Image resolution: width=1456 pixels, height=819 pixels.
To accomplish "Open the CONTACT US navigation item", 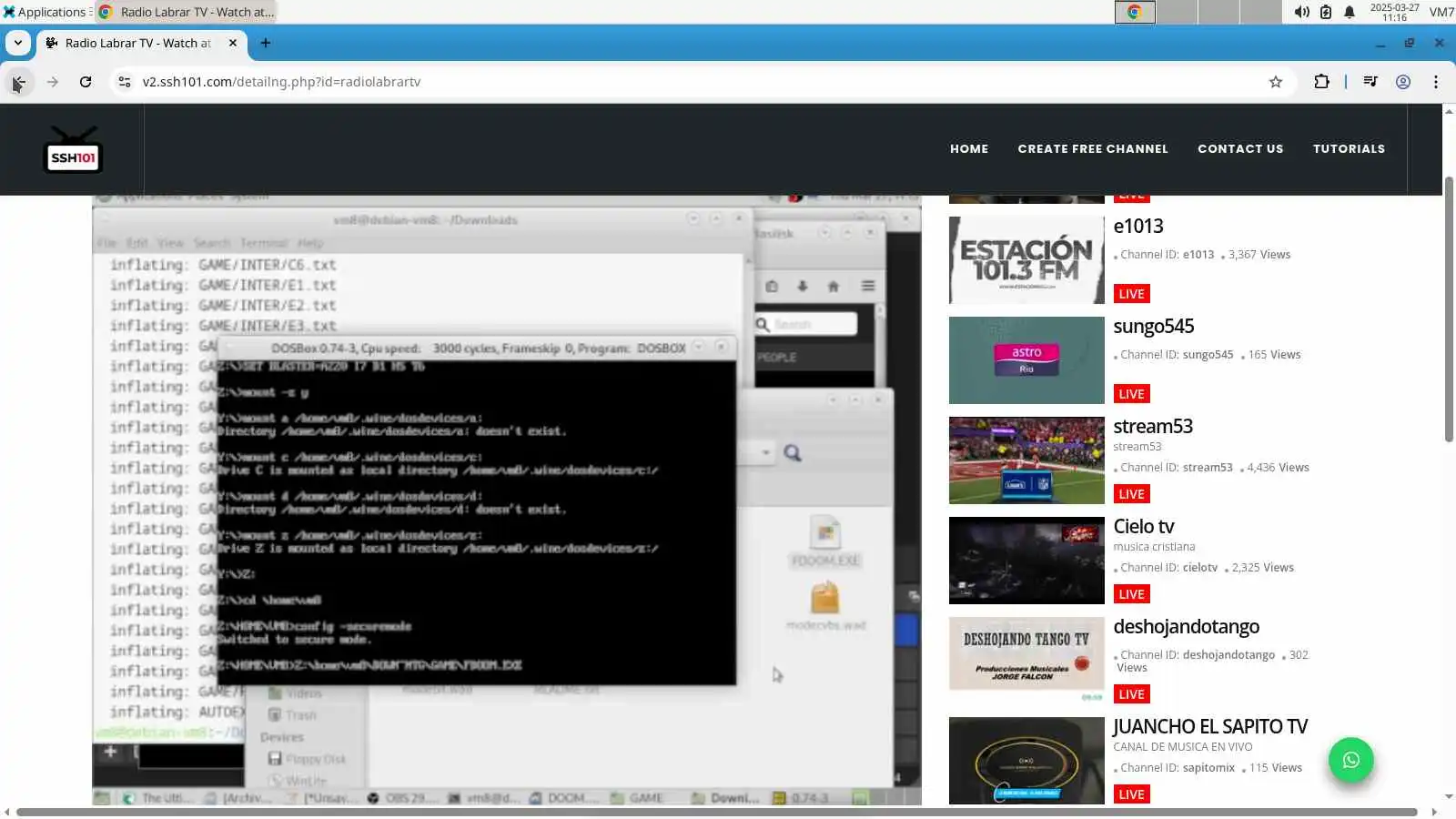I will tap(1240, 149).
